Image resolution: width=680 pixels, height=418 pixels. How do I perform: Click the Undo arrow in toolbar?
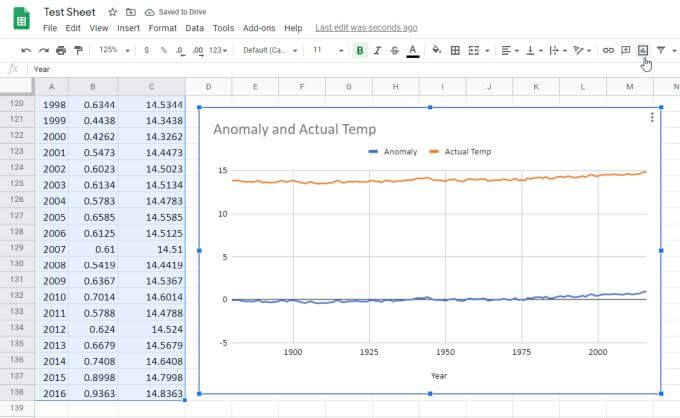[26, 50]
